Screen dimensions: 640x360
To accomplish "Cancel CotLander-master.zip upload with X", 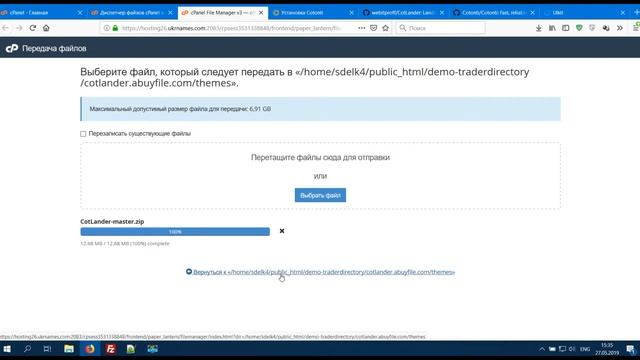I will click(x=282, y=231).
